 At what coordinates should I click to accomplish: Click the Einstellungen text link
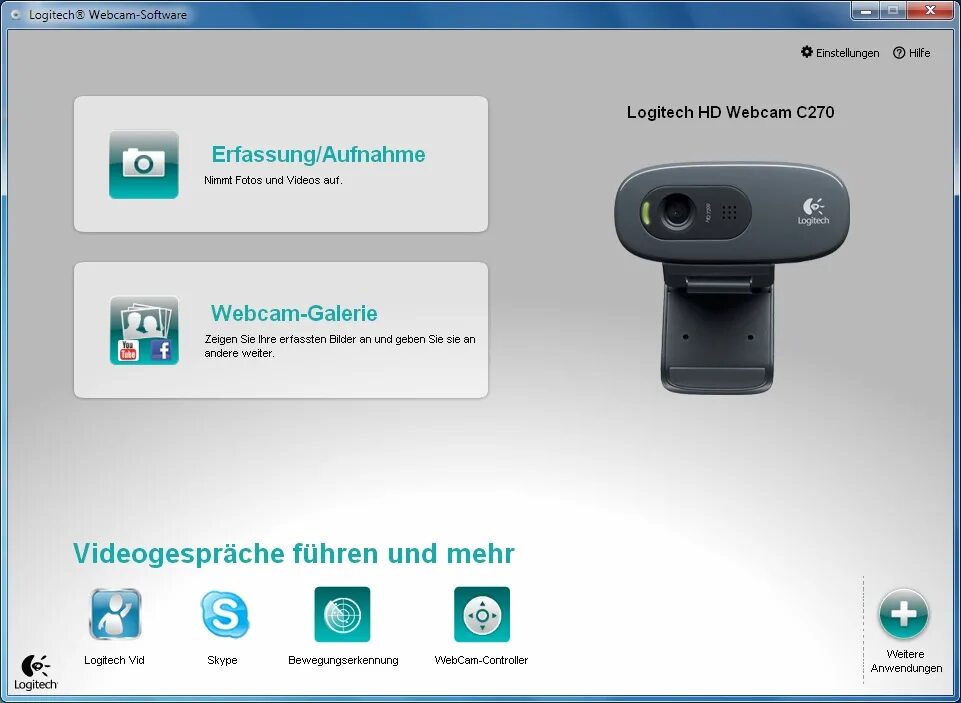point(847,53)
